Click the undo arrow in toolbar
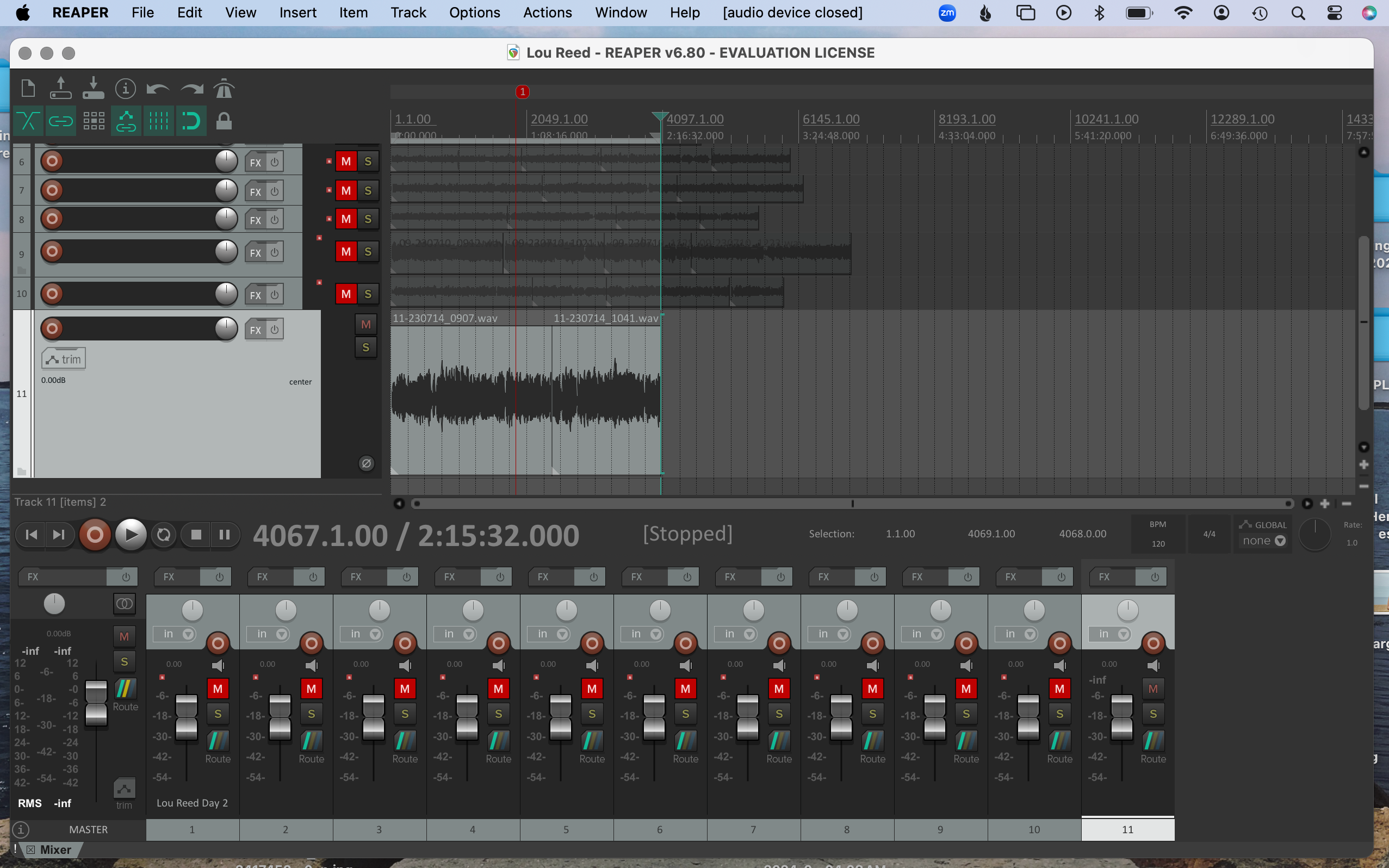The height and width of the screenshot is (868, 1389). 158,89
